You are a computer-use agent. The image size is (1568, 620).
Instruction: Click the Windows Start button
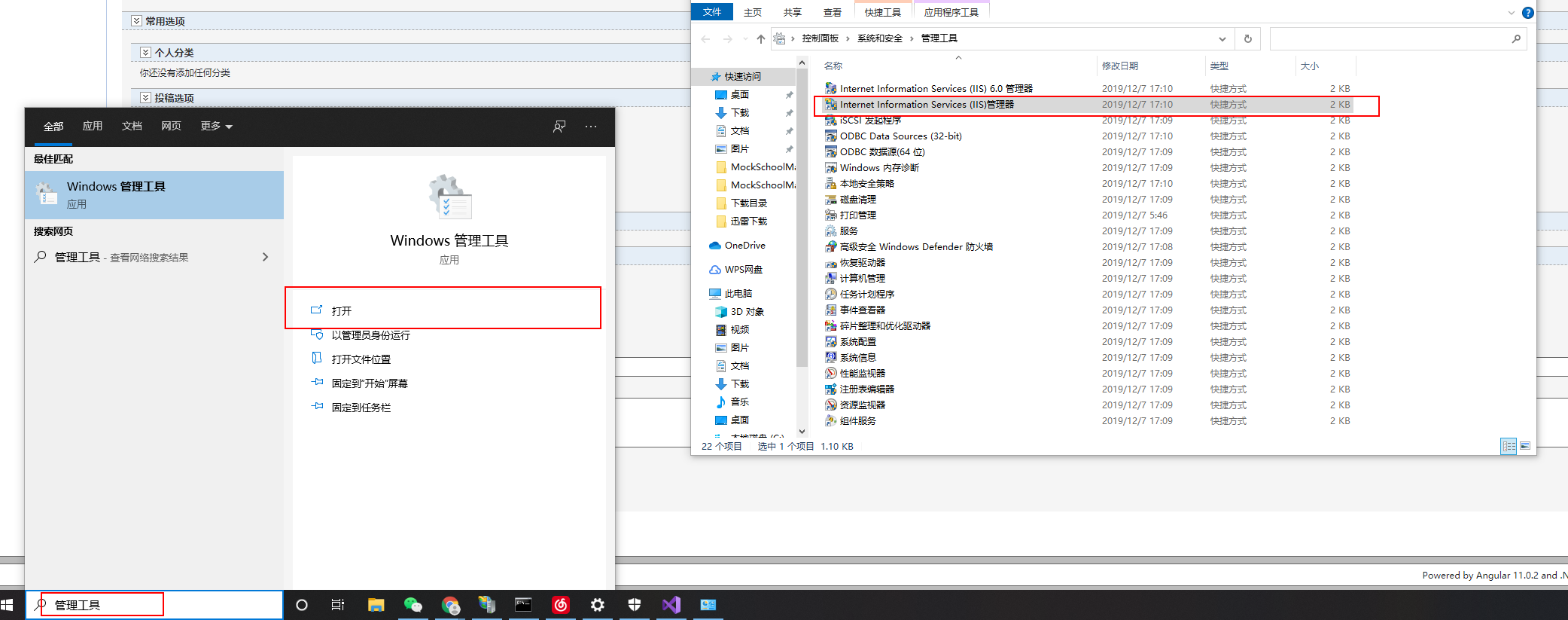point(8,605)
